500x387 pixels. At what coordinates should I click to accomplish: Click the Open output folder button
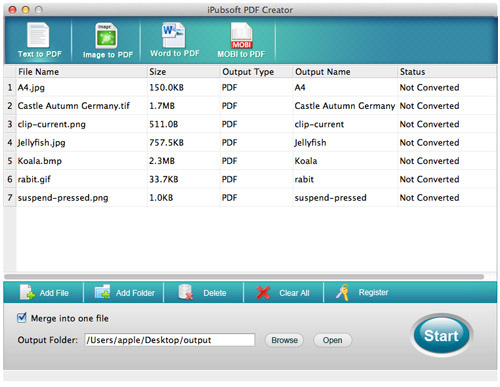[x=332, y=340]
